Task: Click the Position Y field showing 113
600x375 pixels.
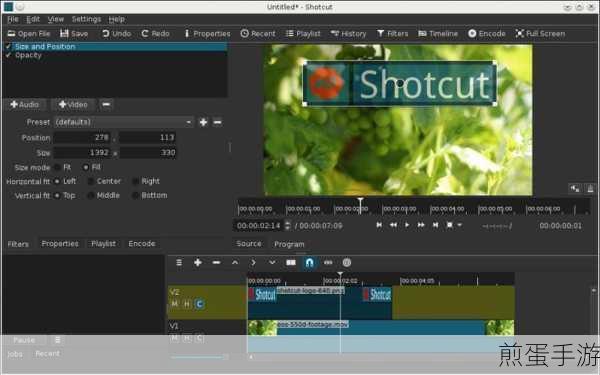Action: pos(147,137)
